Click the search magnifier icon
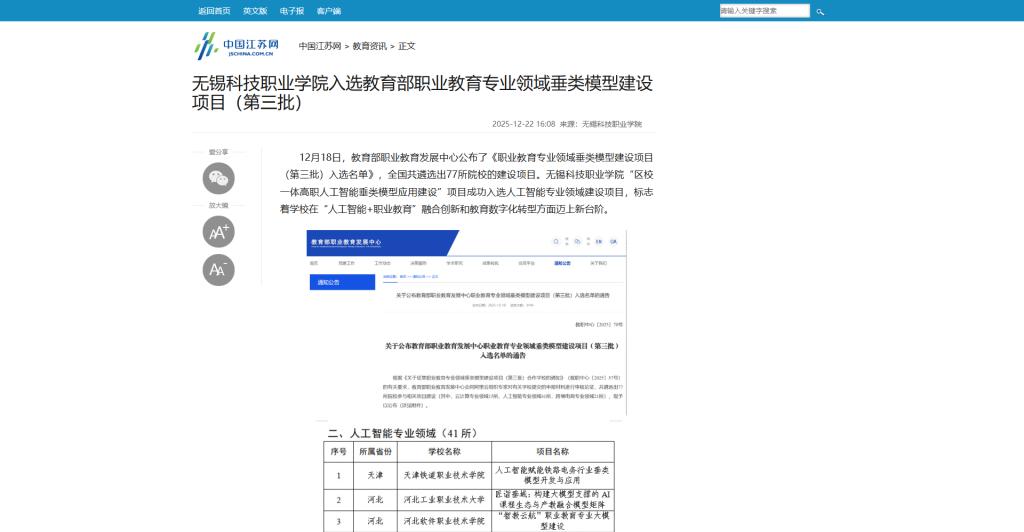Image resolution: width=1024 pixels, height=532 pixels. (820, 11)
